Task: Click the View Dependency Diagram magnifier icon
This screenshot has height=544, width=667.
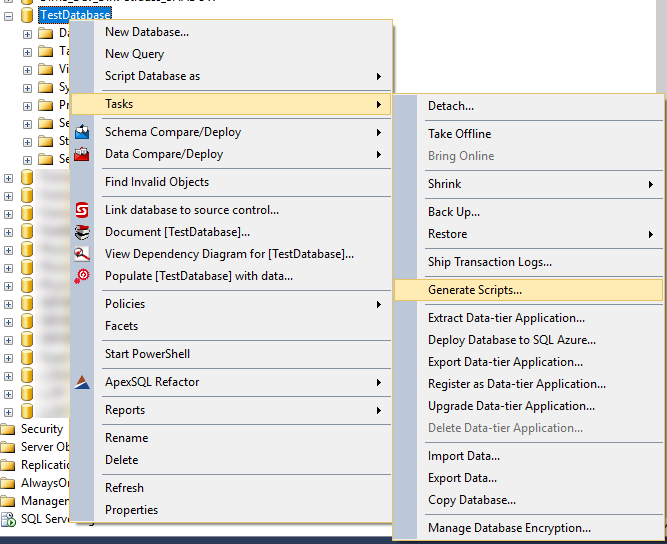Action: pyautogui.click(x=82, y=254)
